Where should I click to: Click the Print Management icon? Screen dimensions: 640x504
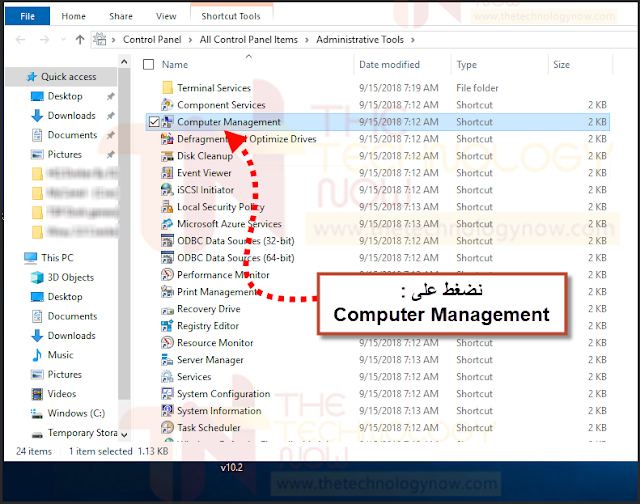coord(167,292)
